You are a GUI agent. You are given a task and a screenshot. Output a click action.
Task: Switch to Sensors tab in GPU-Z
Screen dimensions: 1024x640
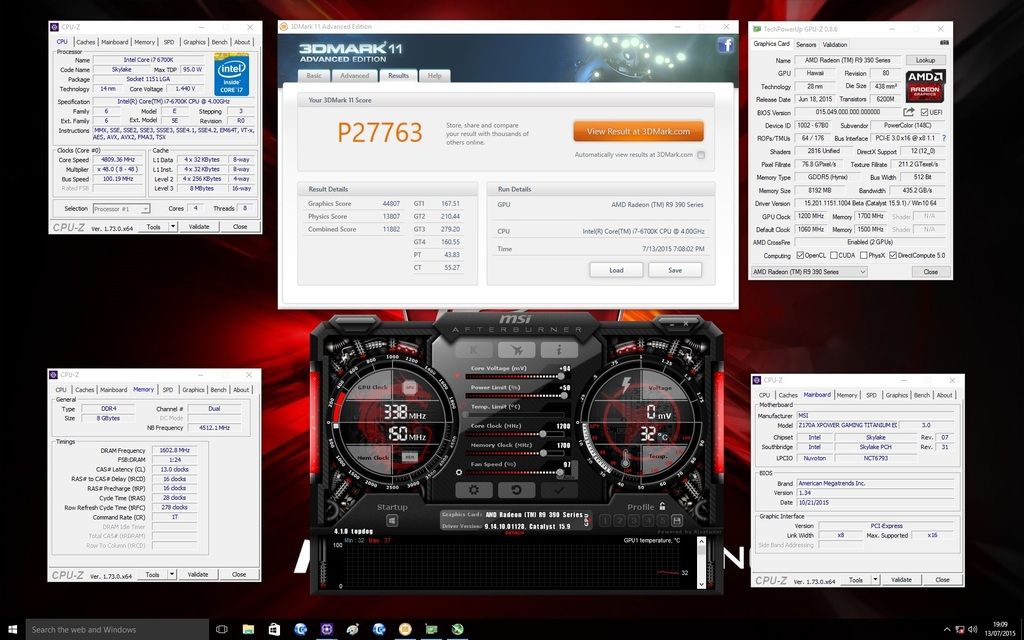[806, 44]
